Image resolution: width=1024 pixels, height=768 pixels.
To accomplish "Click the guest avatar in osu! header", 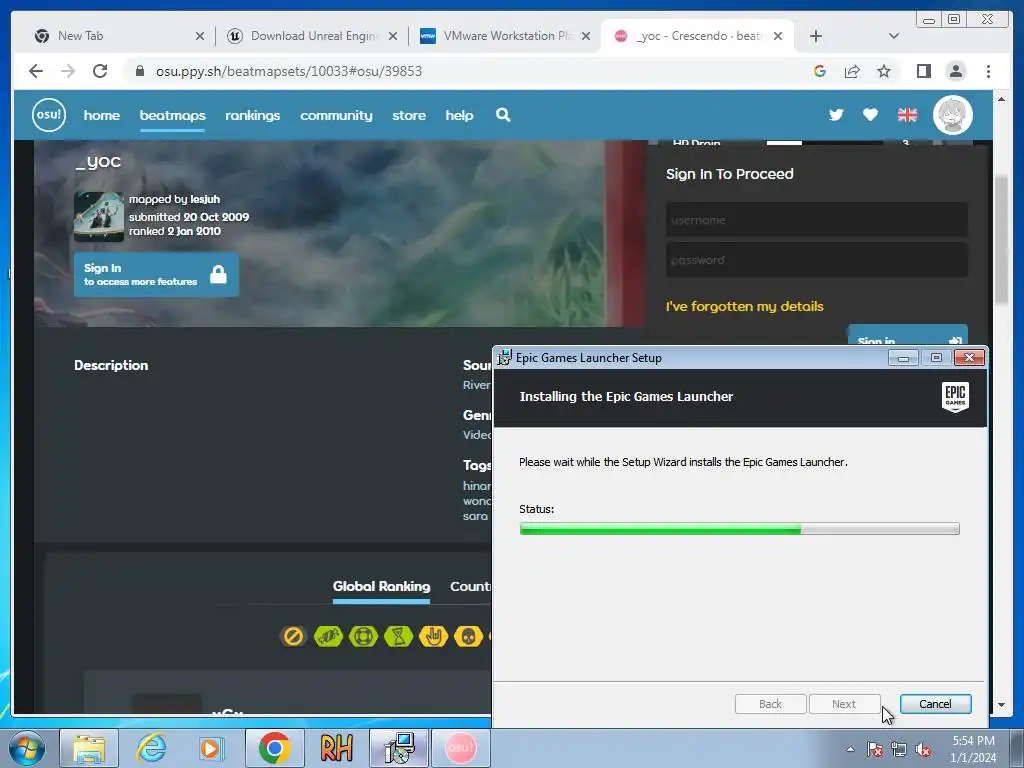I will (x=953, y=115).
